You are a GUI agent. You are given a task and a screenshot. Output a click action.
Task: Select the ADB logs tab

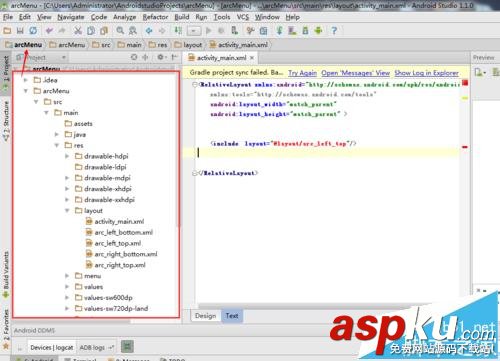[92, 348]
